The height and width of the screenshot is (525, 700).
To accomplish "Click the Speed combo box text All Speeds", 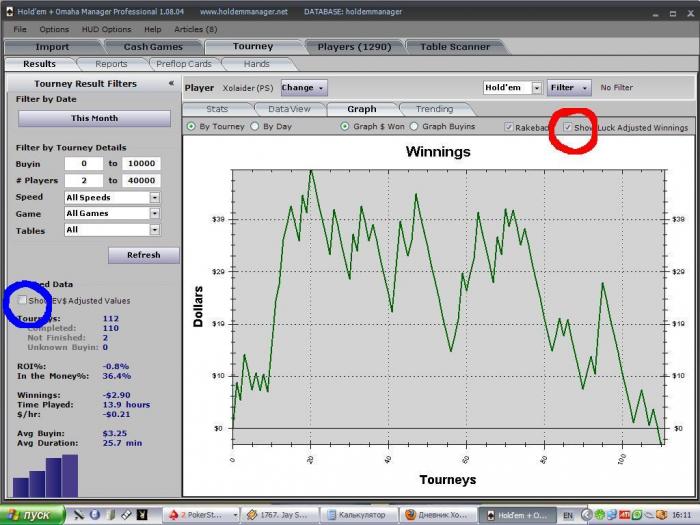I will pyautogui.click(x=88, y=197).
